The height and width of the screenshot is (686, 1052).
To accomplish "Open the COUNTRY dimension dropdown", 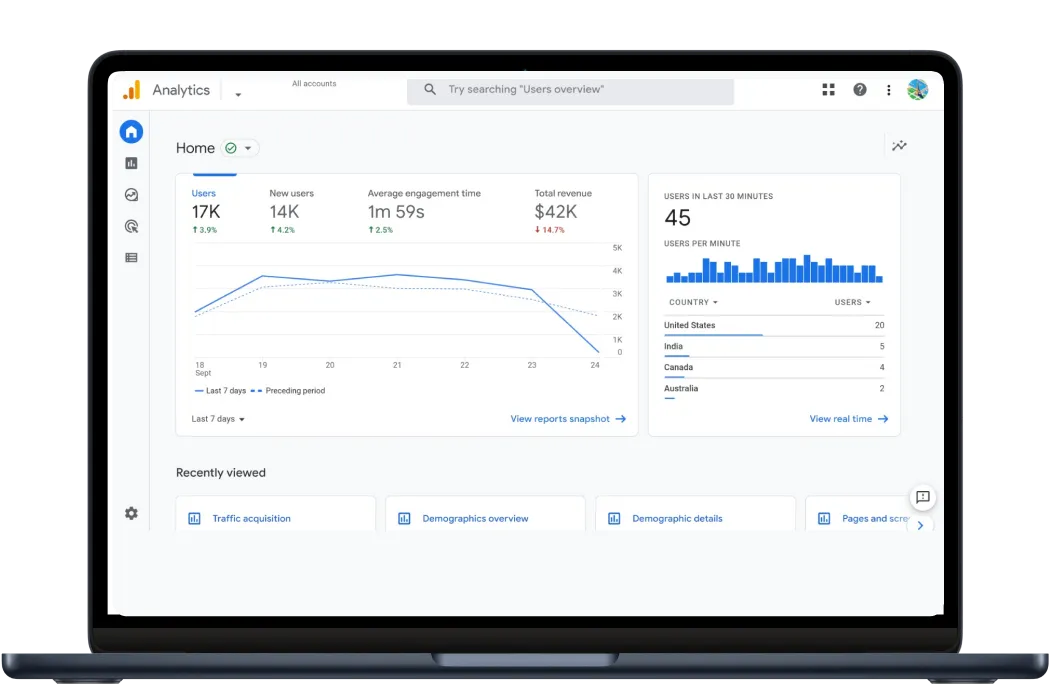I will pyautogui.click(x=693, y=303).
